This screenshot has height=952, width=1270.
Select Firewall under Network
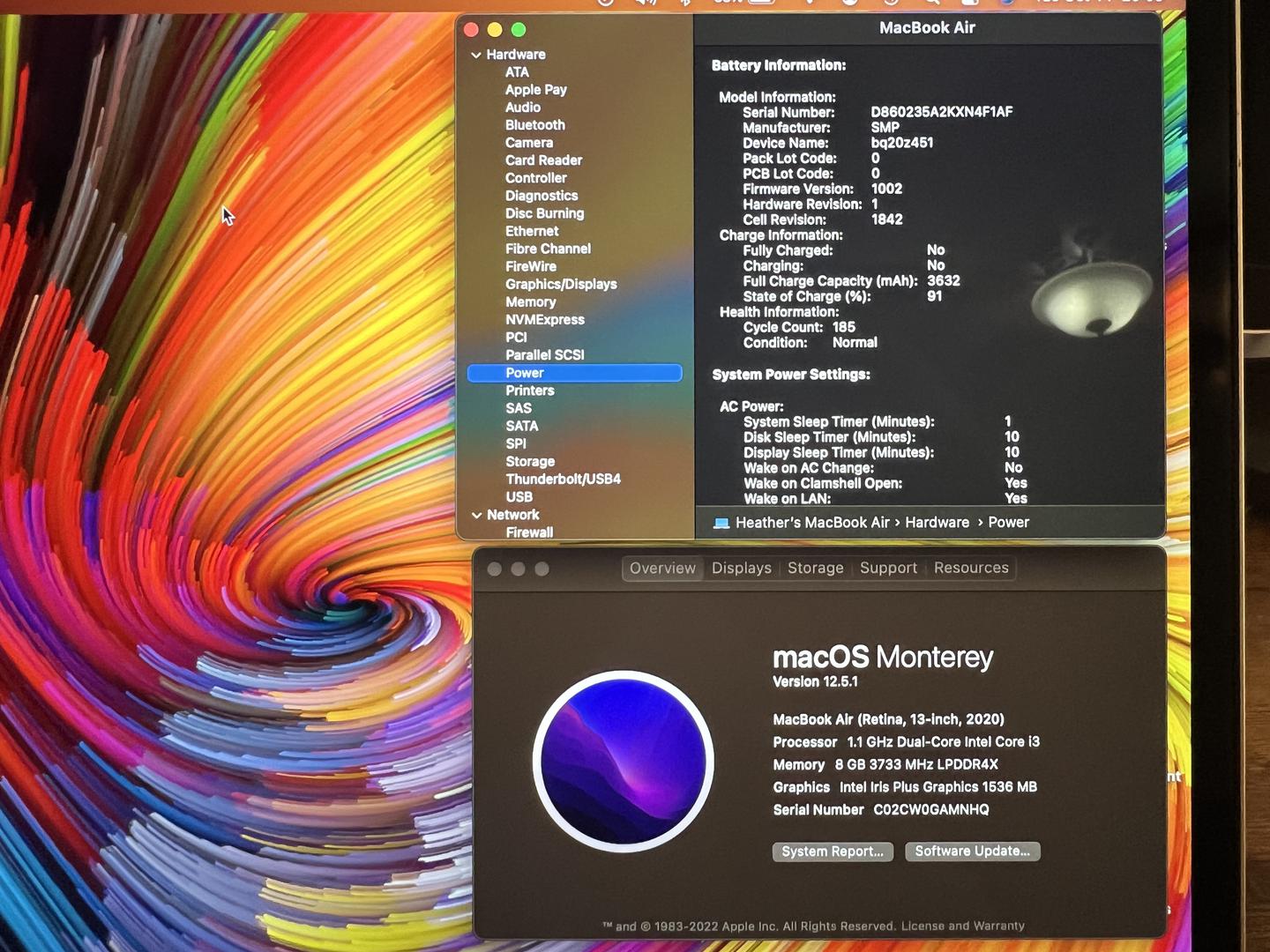[x=529, y=532]
